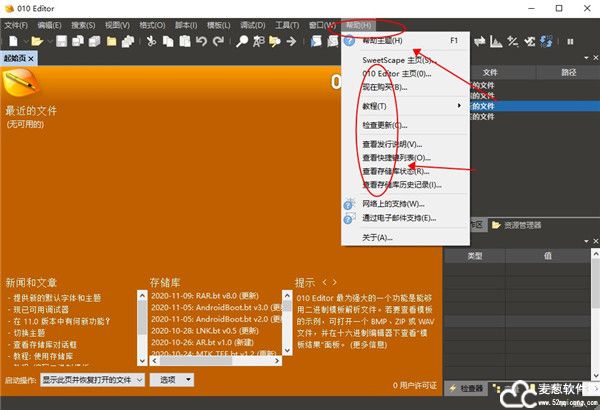The height and width of the screenshot is (410, 600).
Task: Open the 切换主题 news link
Action: [x=29, y=333]
